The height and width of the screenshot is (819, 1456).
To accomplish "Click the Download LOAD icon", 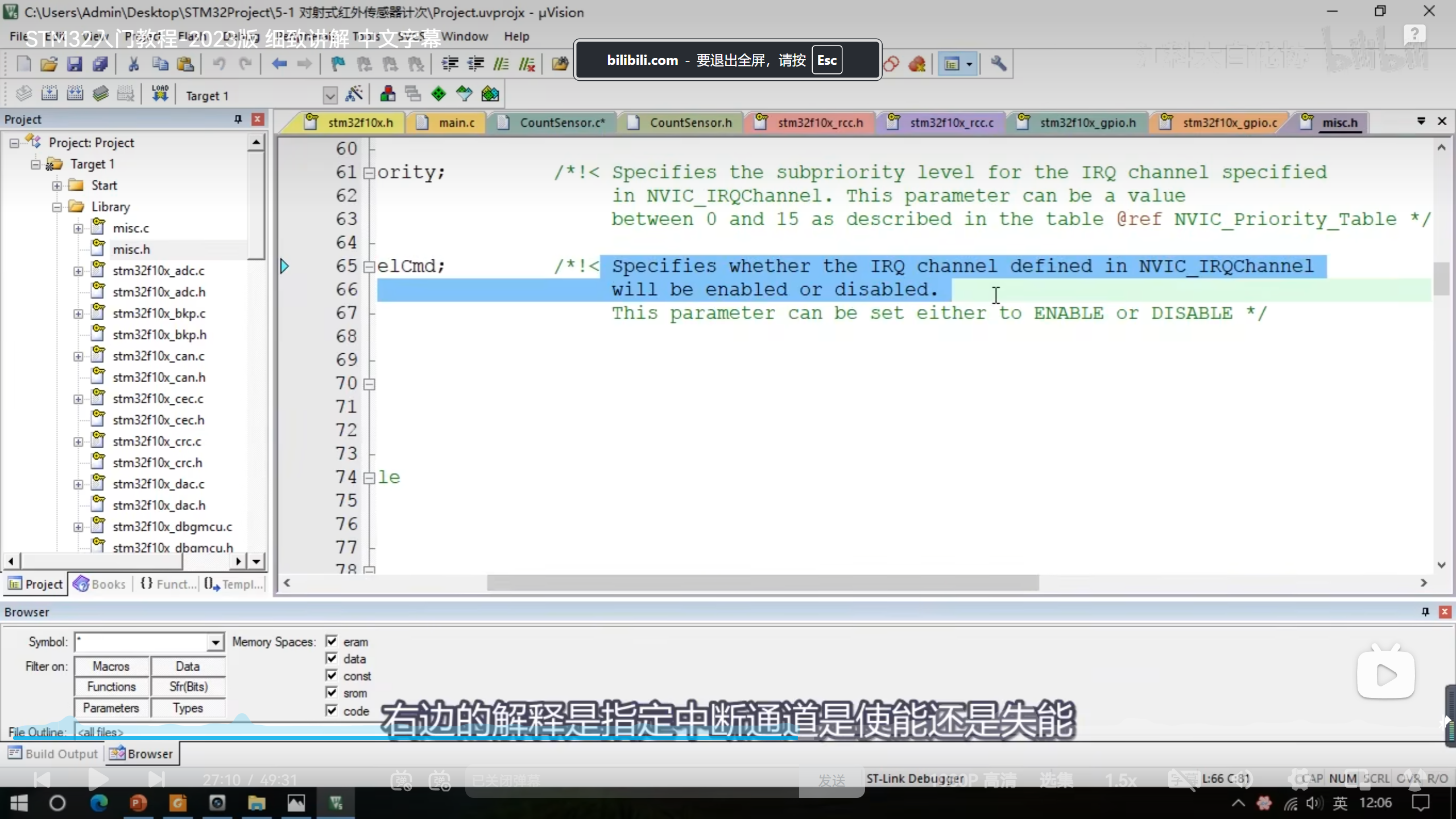I will click(160, 93).
